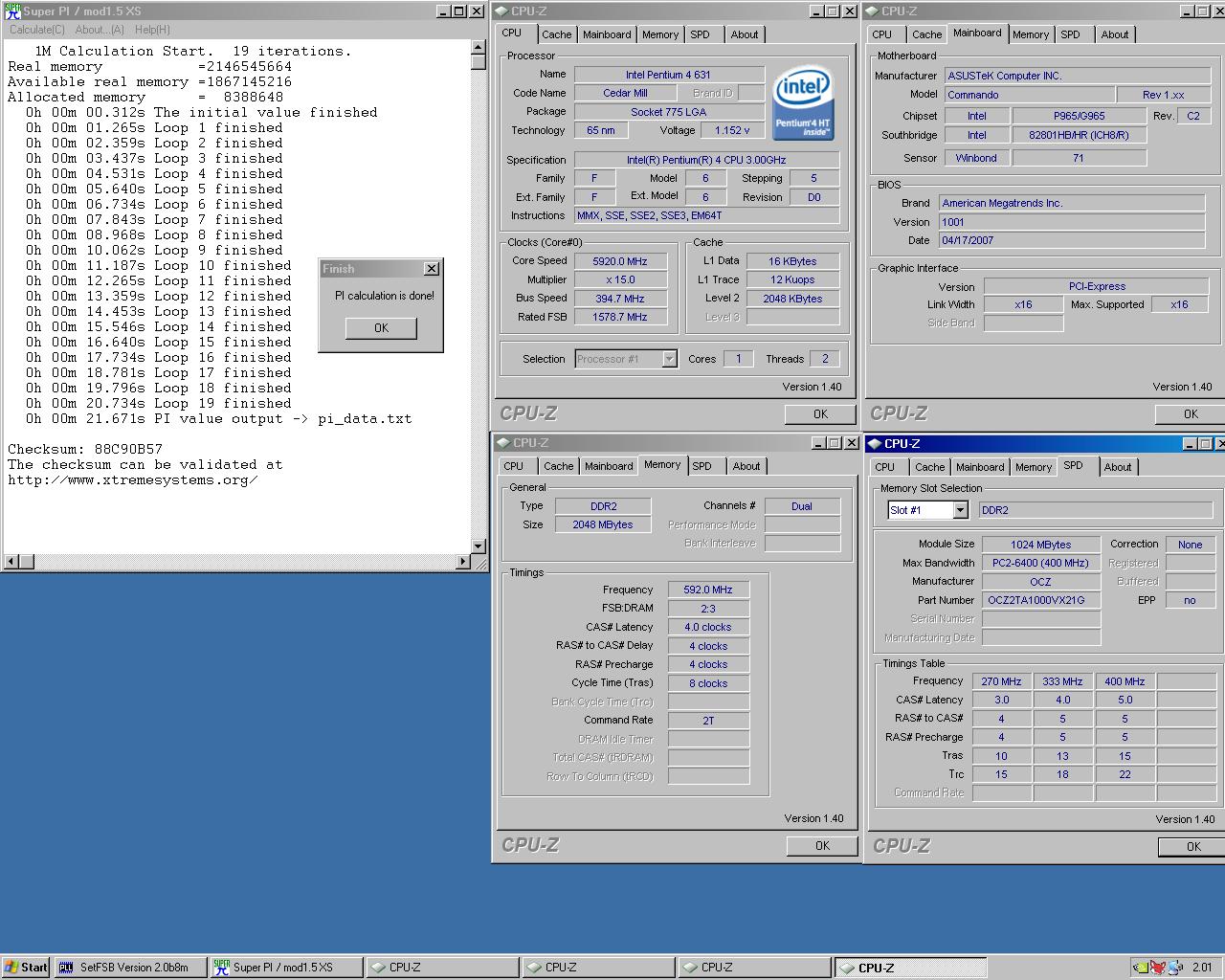Select SPD tab in the CPU-Z Memory window

pos(702,466)
